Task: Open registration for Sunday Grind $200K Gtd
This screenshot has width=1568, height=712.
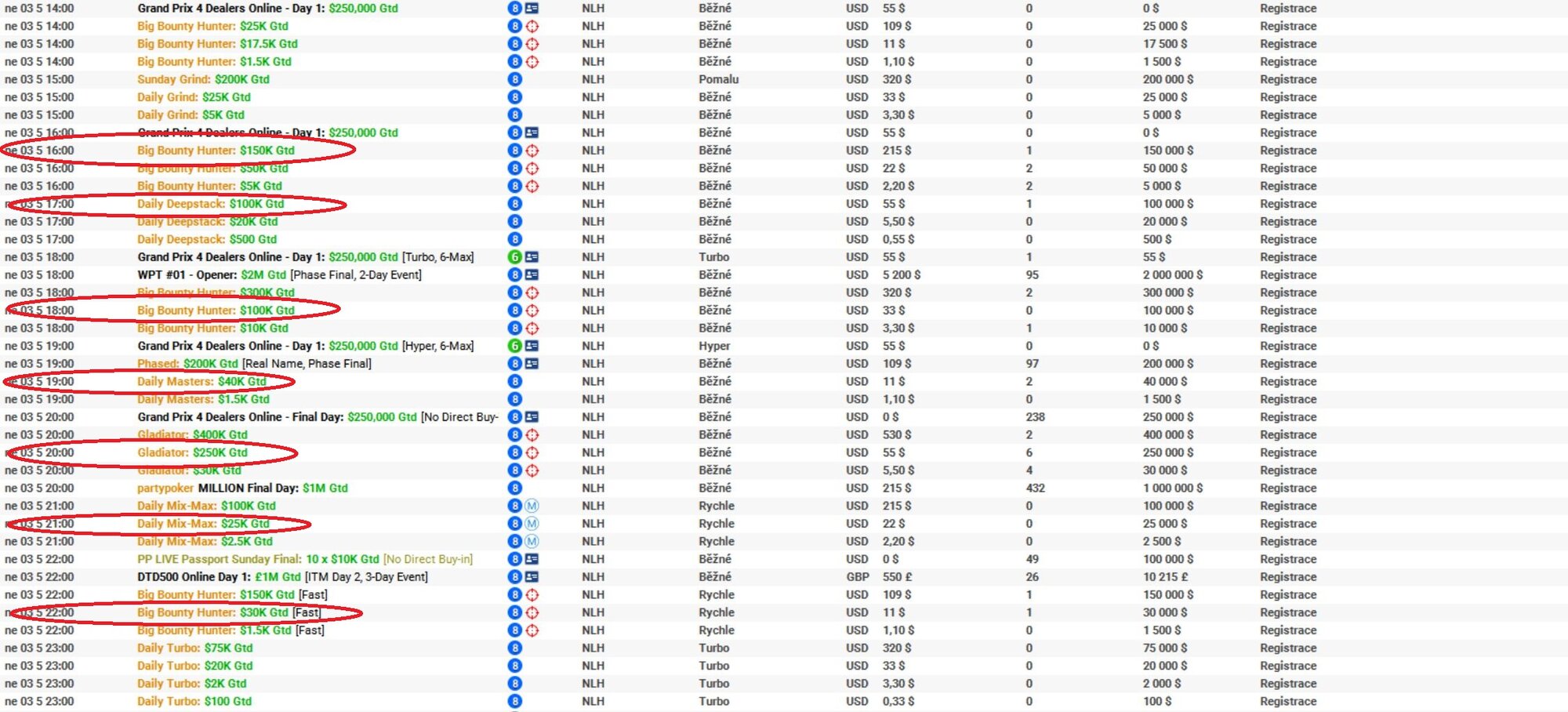Action: click(x=1288, y=79)
